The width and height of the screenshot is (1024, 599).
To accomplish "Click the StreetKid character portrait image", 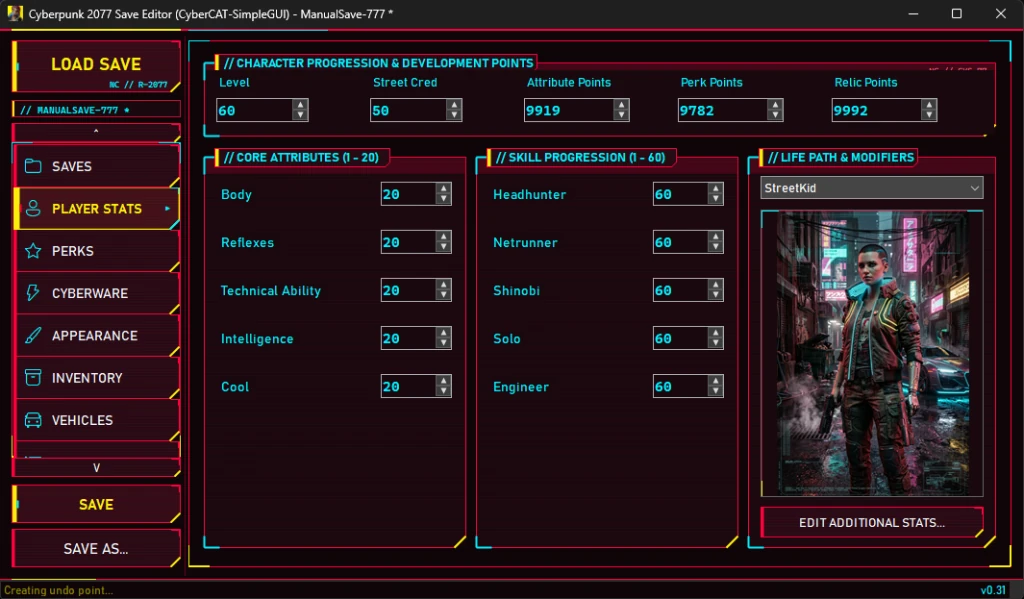I will [x=872, y=353].
